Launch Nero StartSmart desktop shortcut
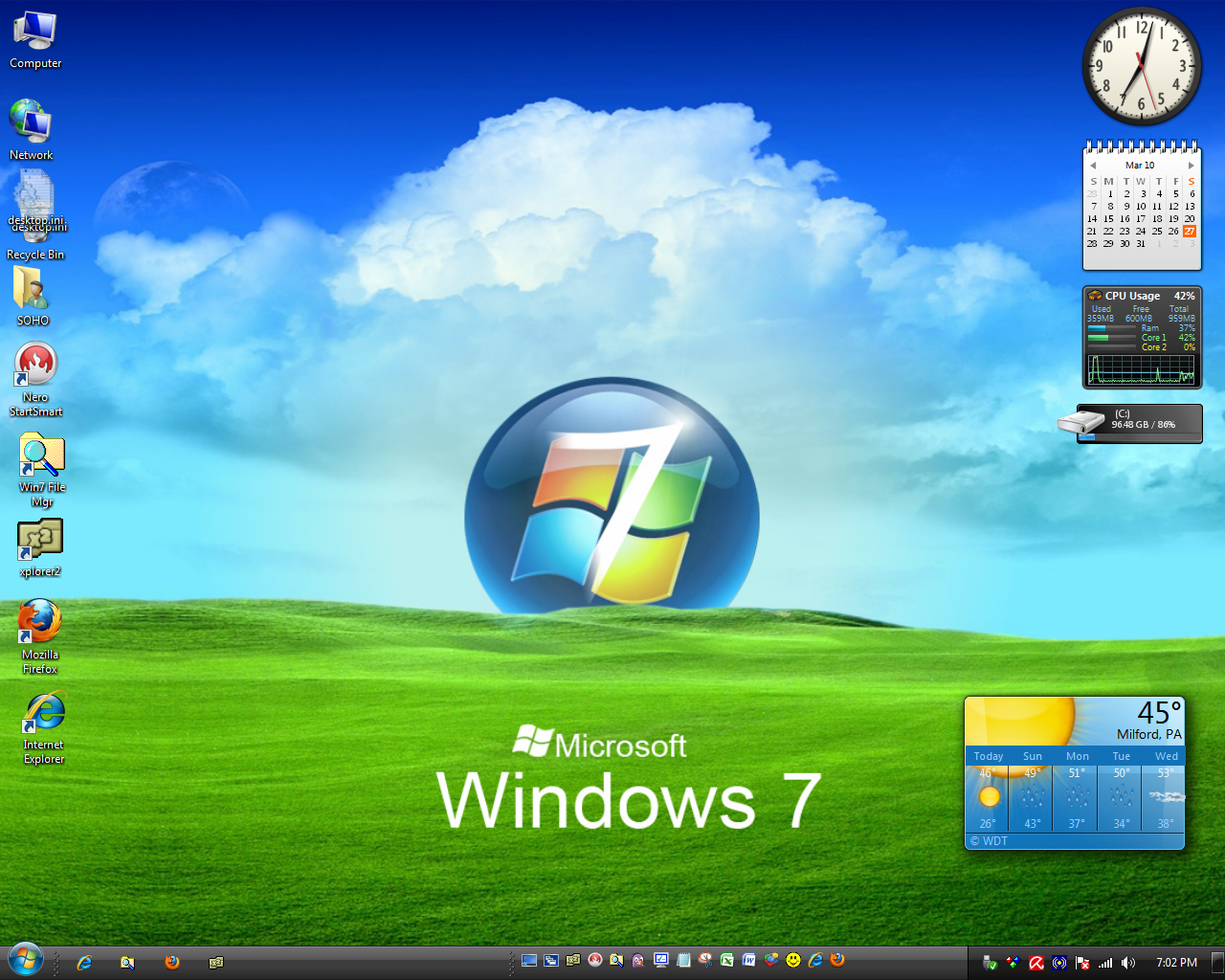This screenshot has height=980, width=1225. (36, 380)
